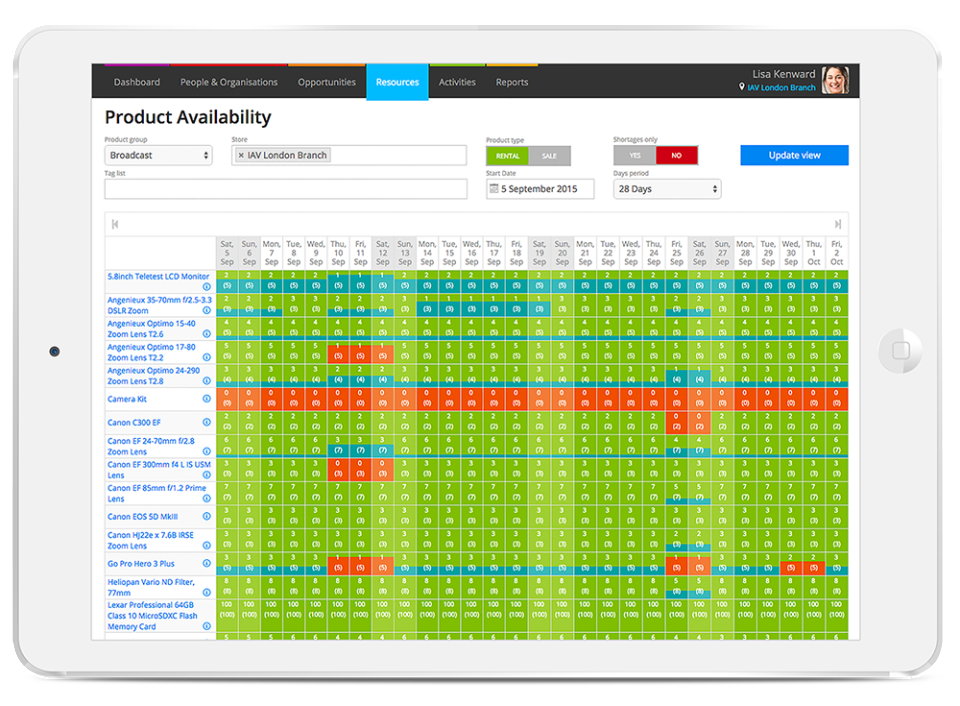960x706 pixels.
Task: Click the info icon for Camera Kit
Action: [x=207, y=399]
